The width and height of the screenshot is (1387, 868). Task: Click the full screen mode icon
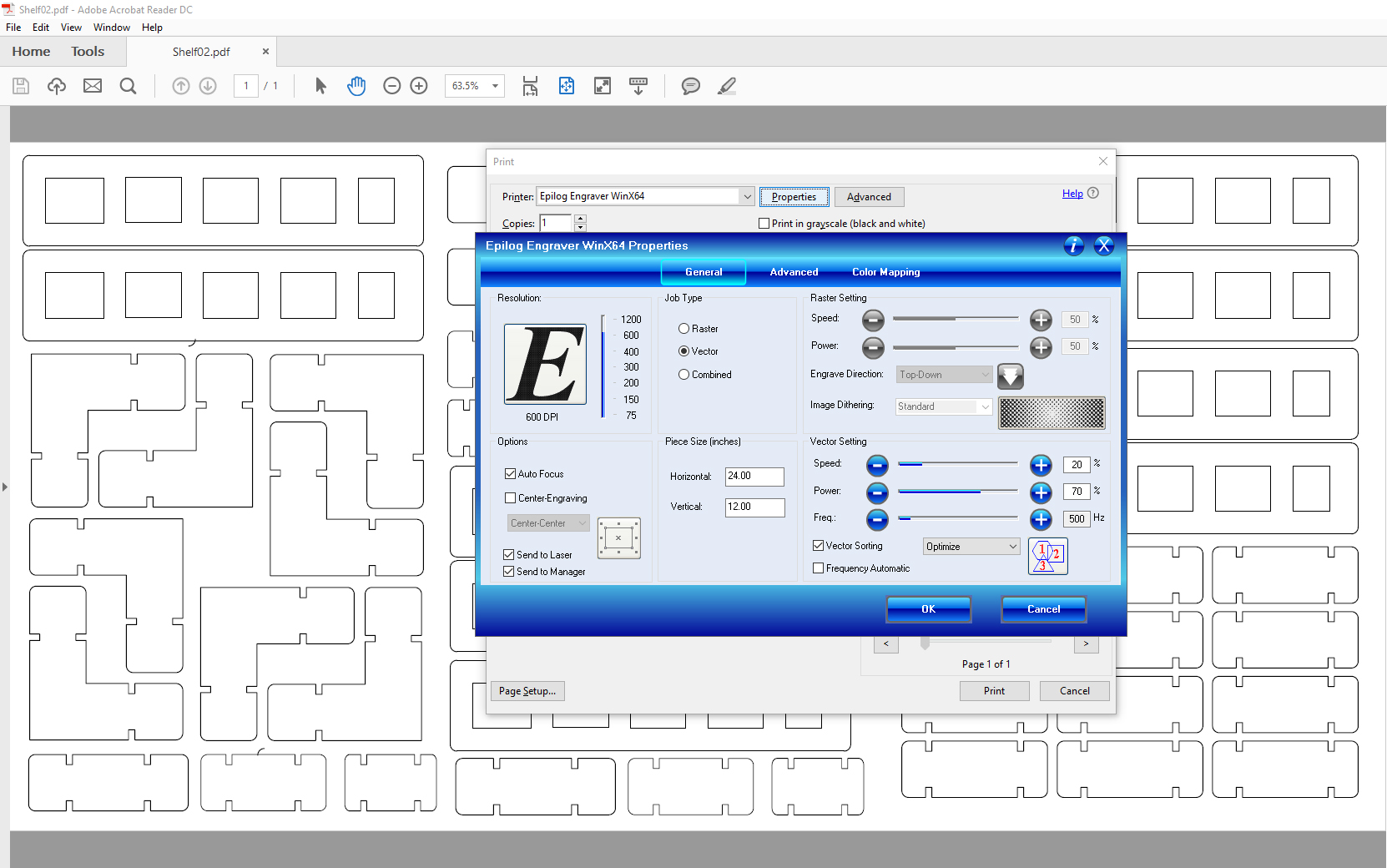603,86
